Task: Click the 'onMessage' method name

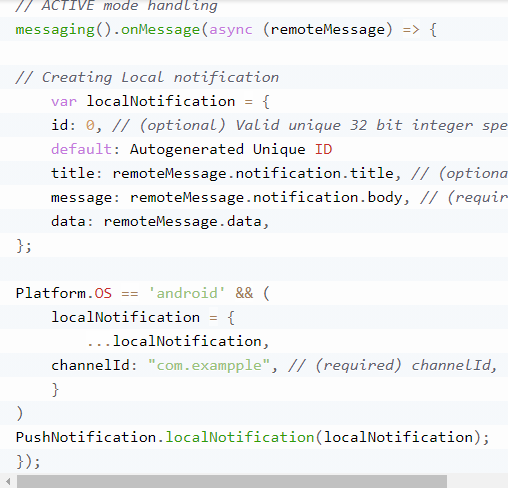Action: tap(160, 30)
